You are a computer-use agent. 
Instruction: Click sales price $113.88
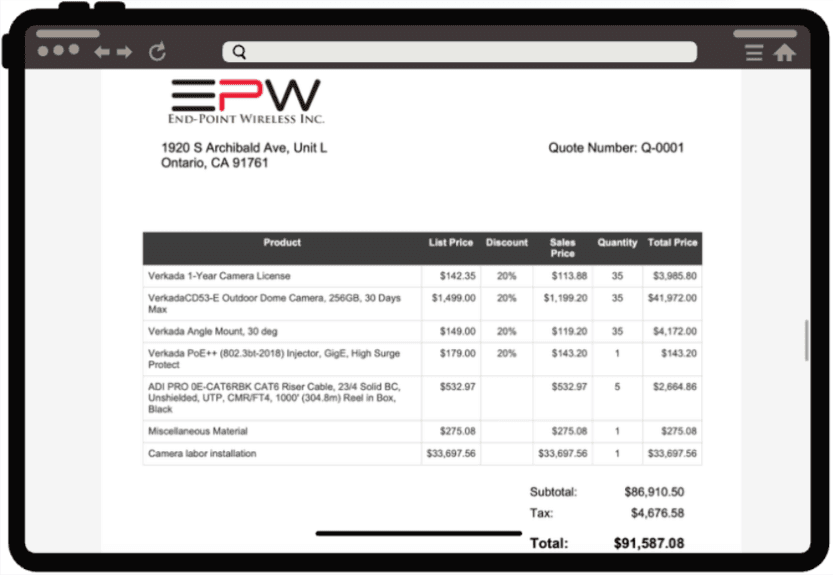coord(569,276)
